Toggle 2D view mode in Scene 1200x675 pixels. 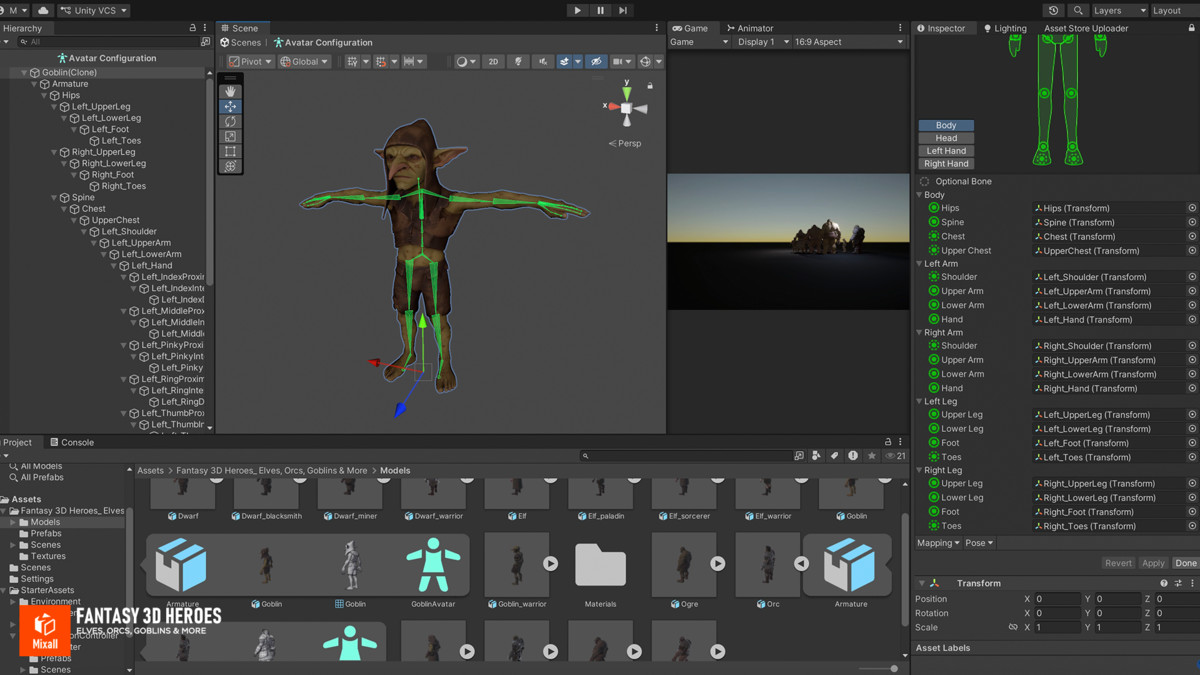pos(493,62)
